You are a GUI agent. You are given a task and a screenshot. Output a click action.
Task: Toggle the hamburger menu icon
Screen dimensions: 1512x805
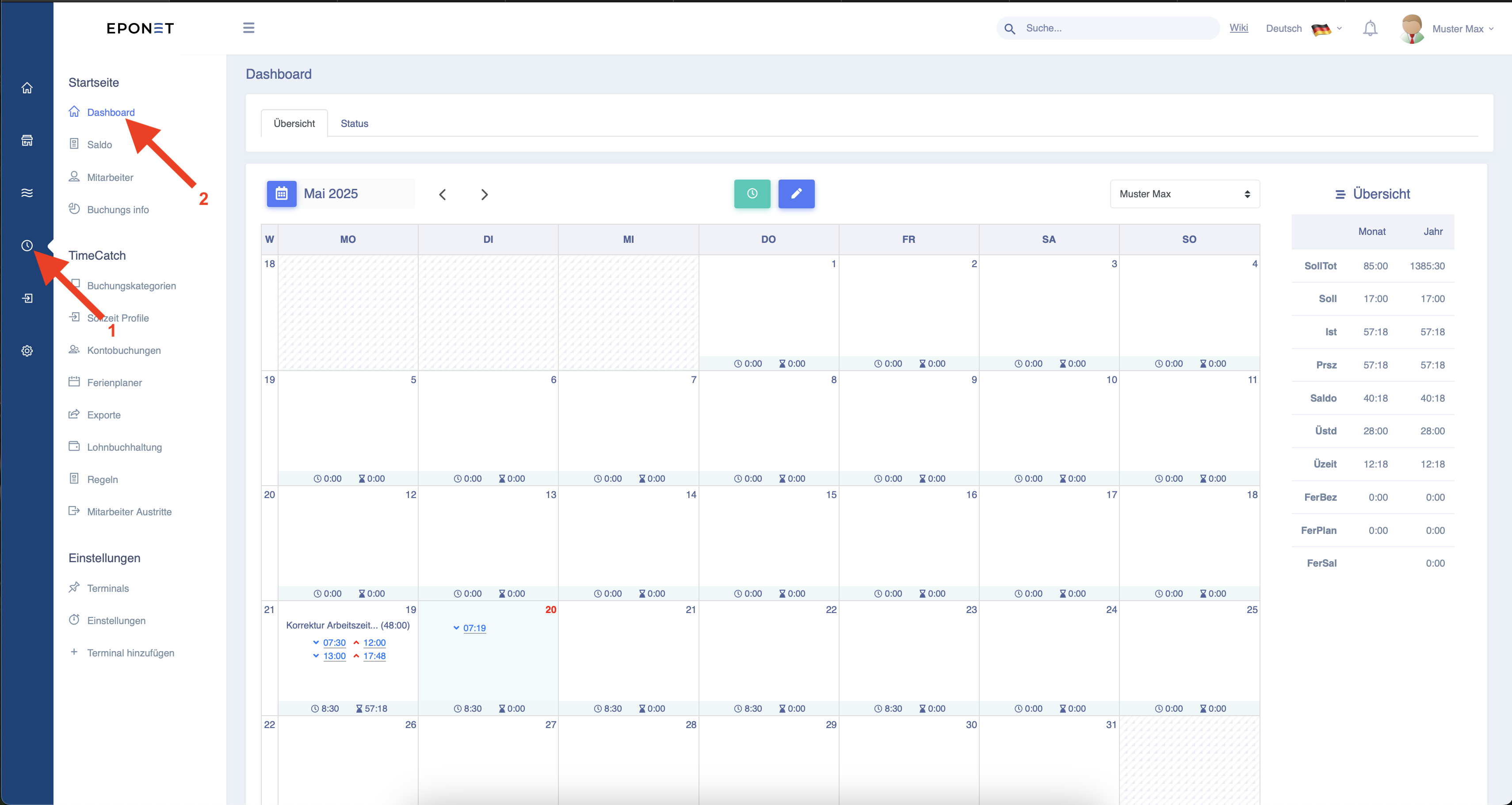click(249, 27)
